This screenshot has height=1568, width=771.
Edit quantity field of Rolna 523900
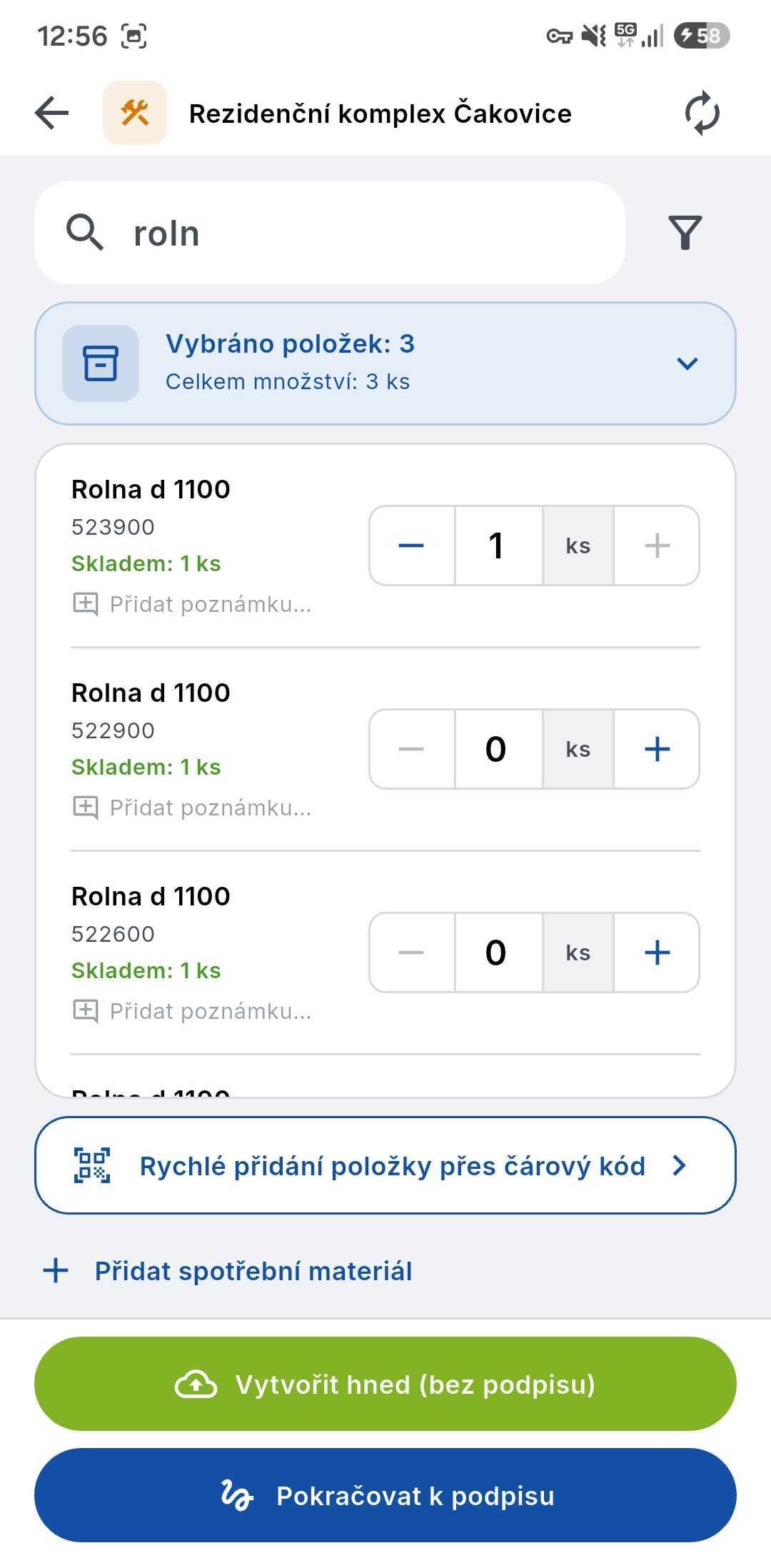tap(498, 546)
